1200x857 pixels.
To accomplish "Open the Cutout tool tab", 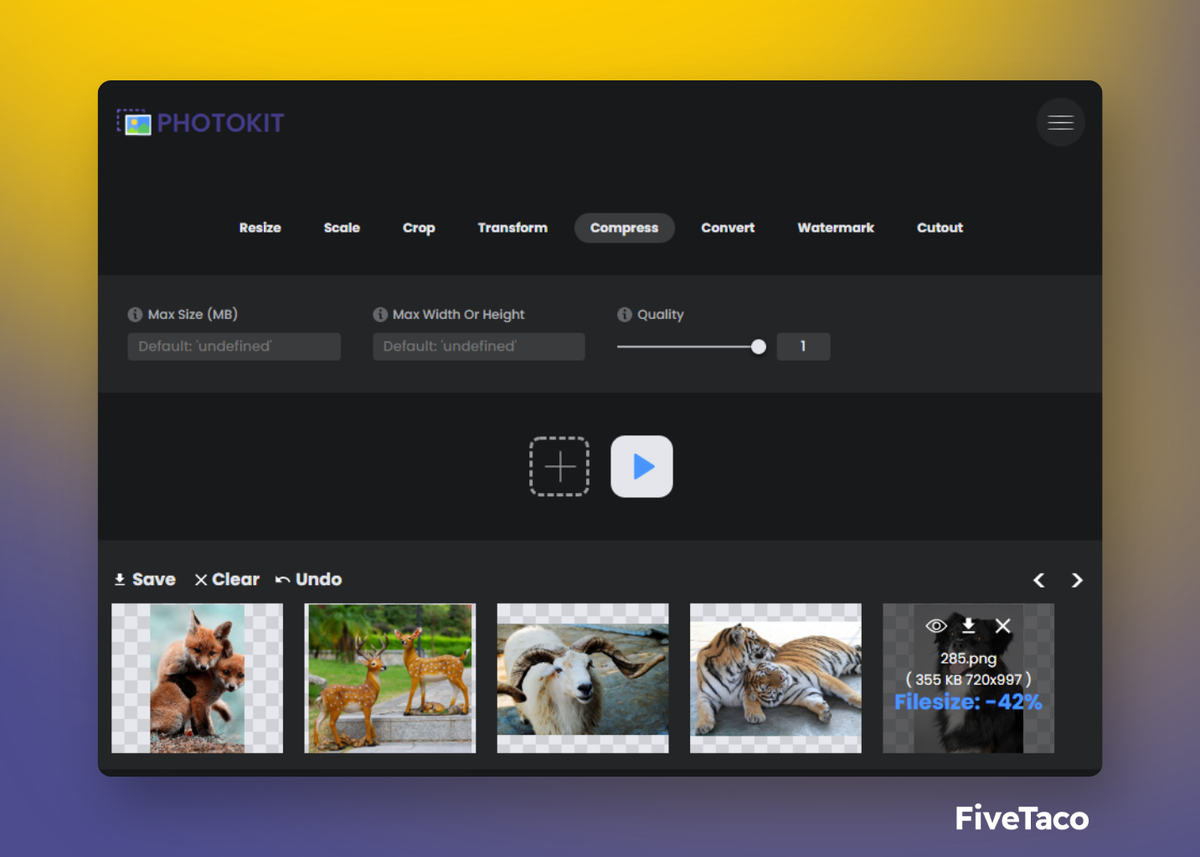I will coord(939,228).
